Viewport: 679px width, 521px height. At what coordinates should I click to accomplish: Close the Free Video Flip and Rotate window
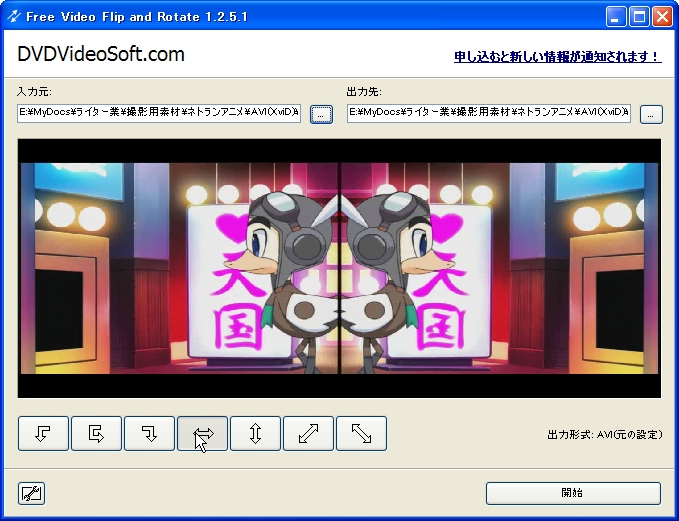click(663, 17)
